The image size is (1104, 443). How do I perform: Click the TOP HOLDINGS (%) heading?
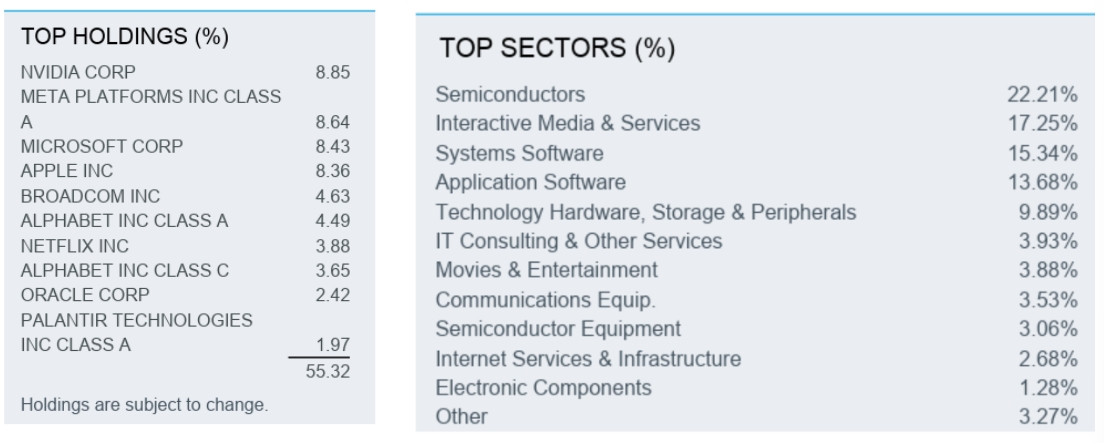(x=125, y=38)
